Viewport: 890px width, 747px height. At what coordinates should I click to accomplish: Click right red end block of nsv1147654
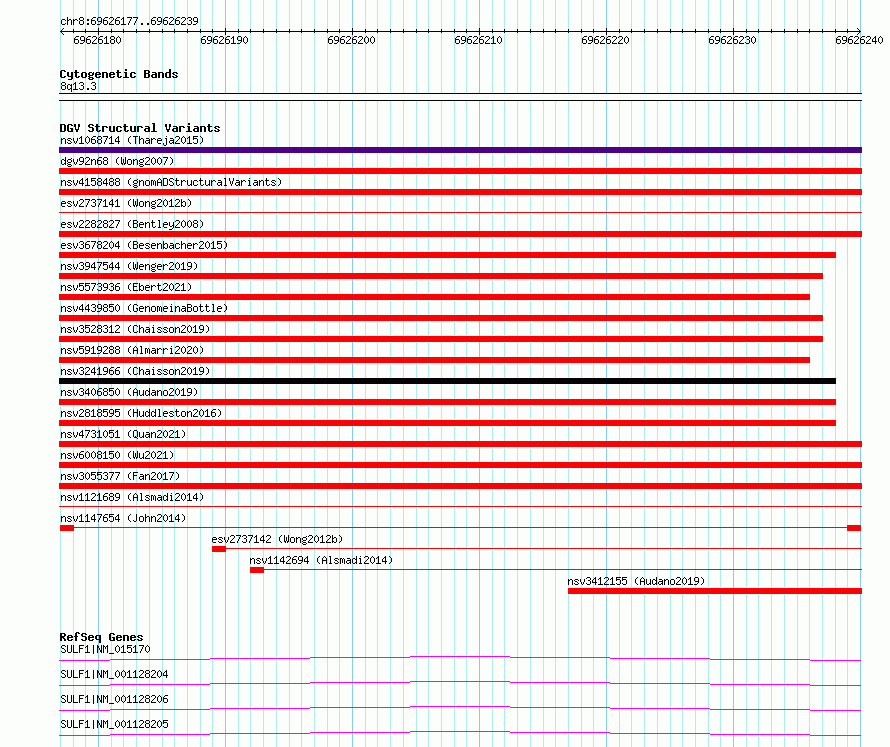(x=854, y=528)
